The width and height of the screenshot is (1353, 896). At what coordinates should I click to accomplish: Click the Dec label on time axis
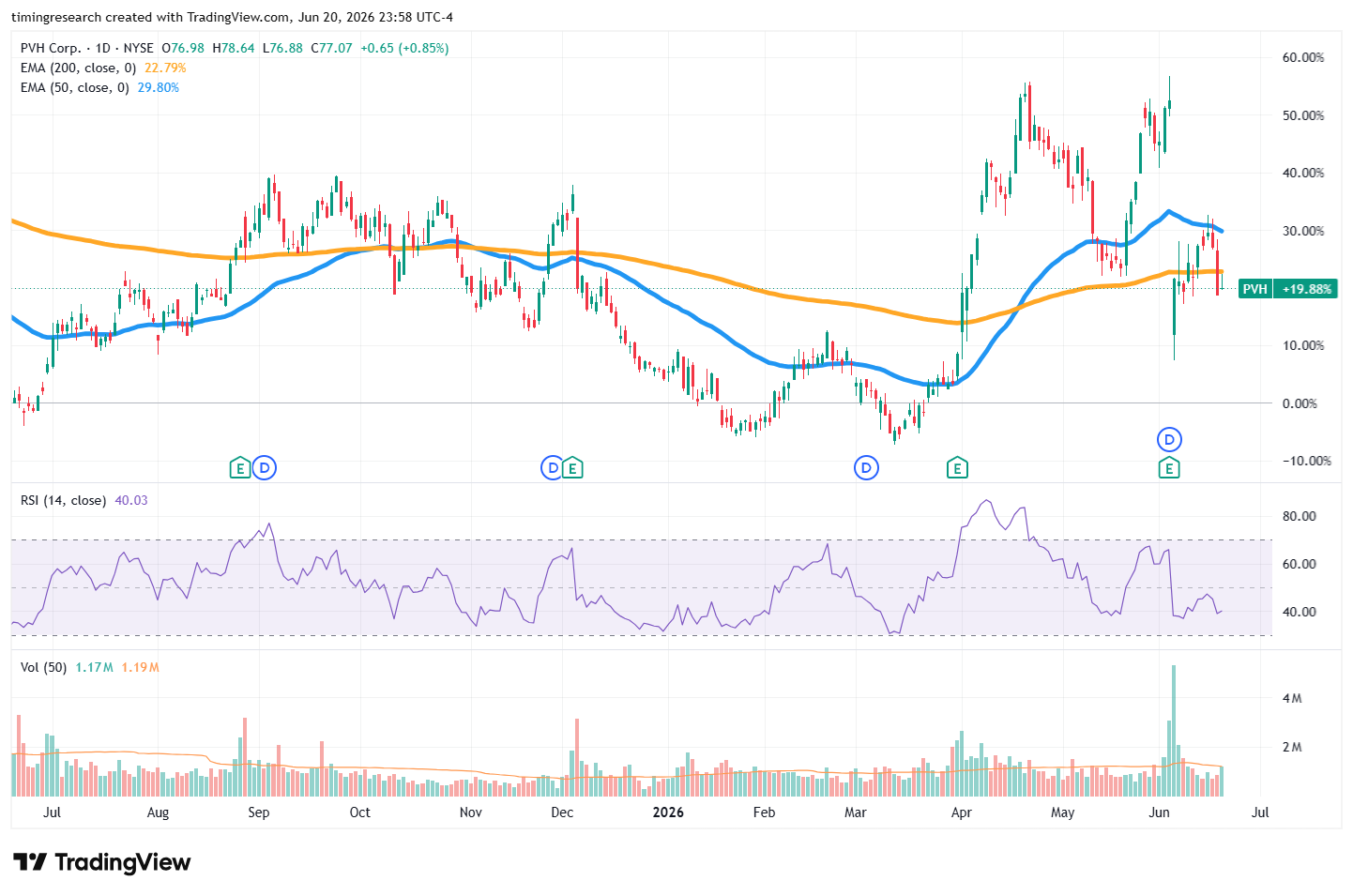pos(562,812)
